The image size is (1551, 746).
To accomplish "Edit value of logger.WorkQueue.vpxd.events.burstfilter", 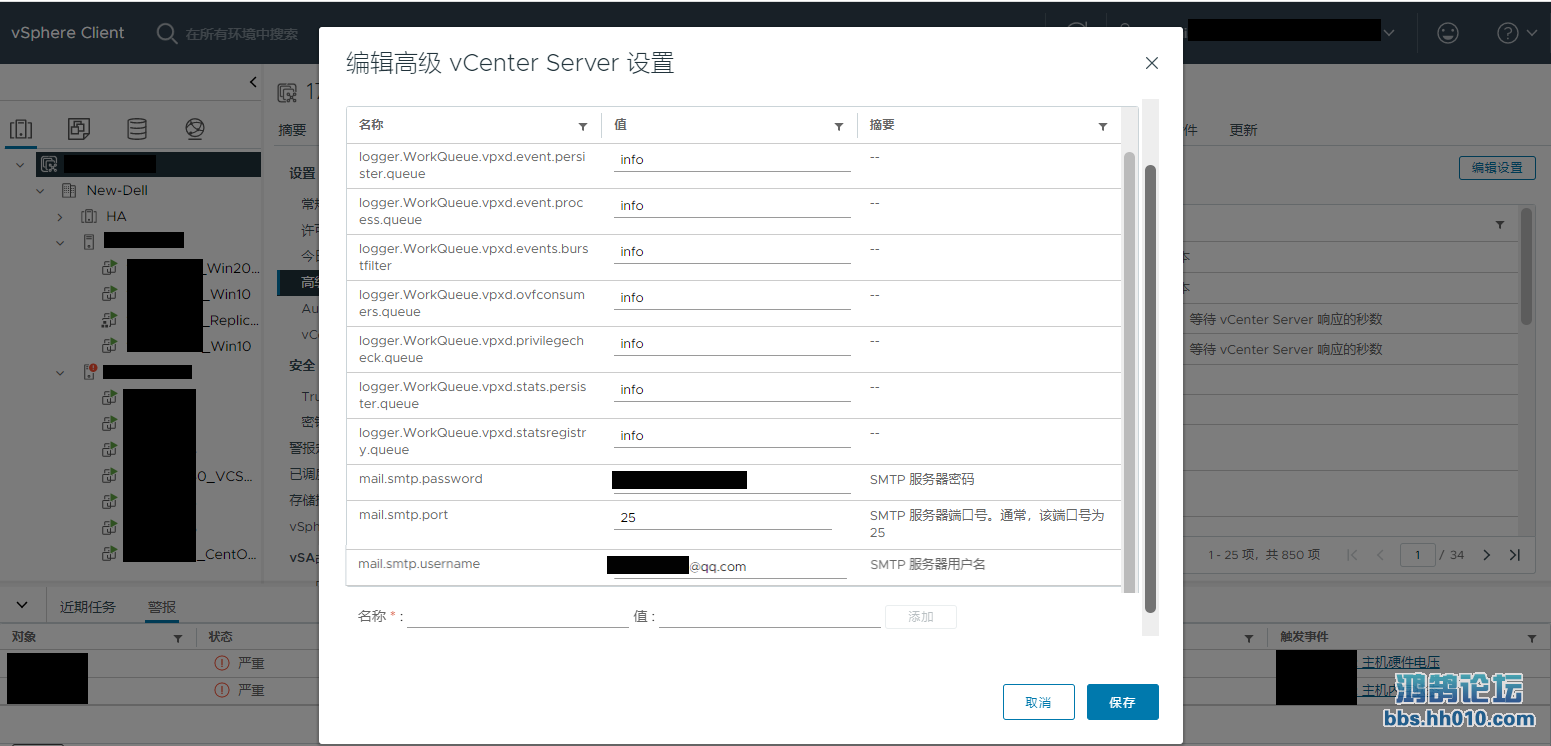I will (x=732, y=252).
